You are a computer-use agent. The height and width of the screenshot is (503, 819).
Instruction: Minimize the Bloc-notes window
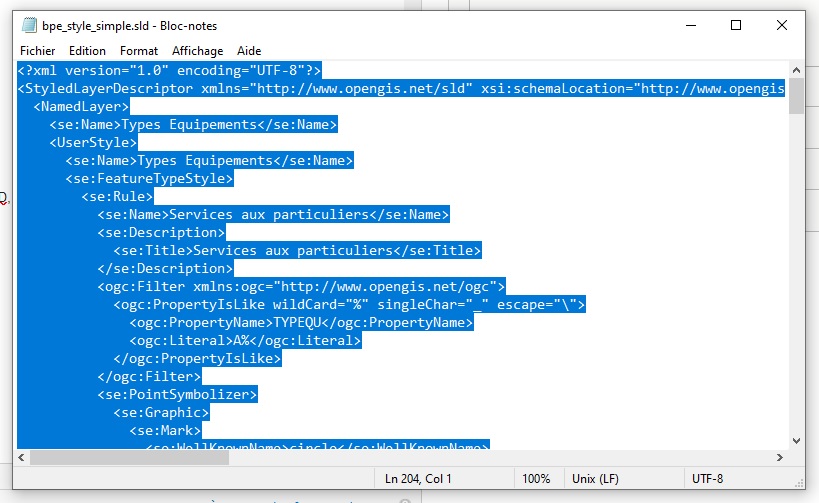(x=691, y=25)
